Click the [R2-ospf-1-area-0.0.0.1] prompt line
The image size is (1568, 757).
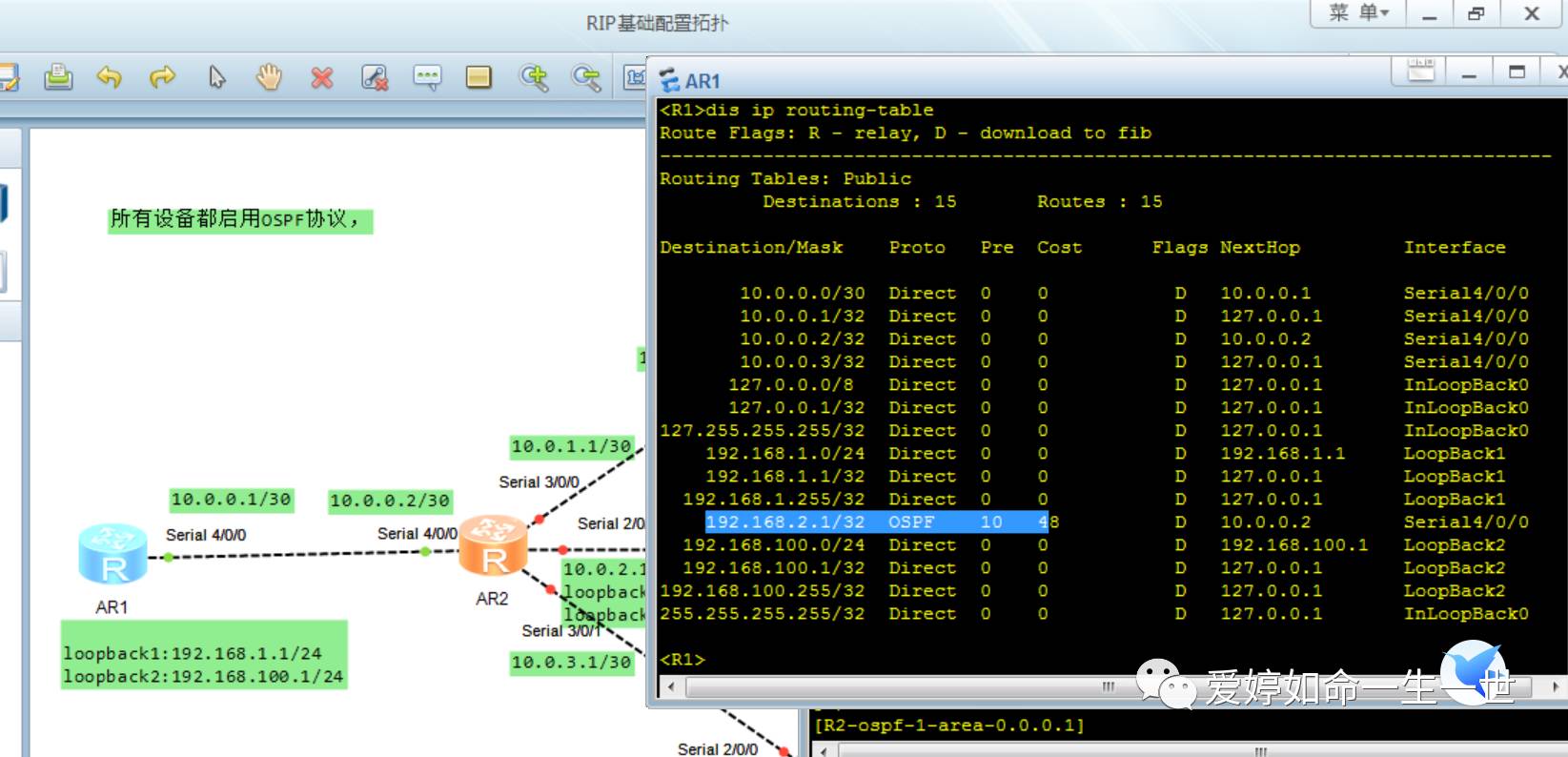tap(950, 726)
